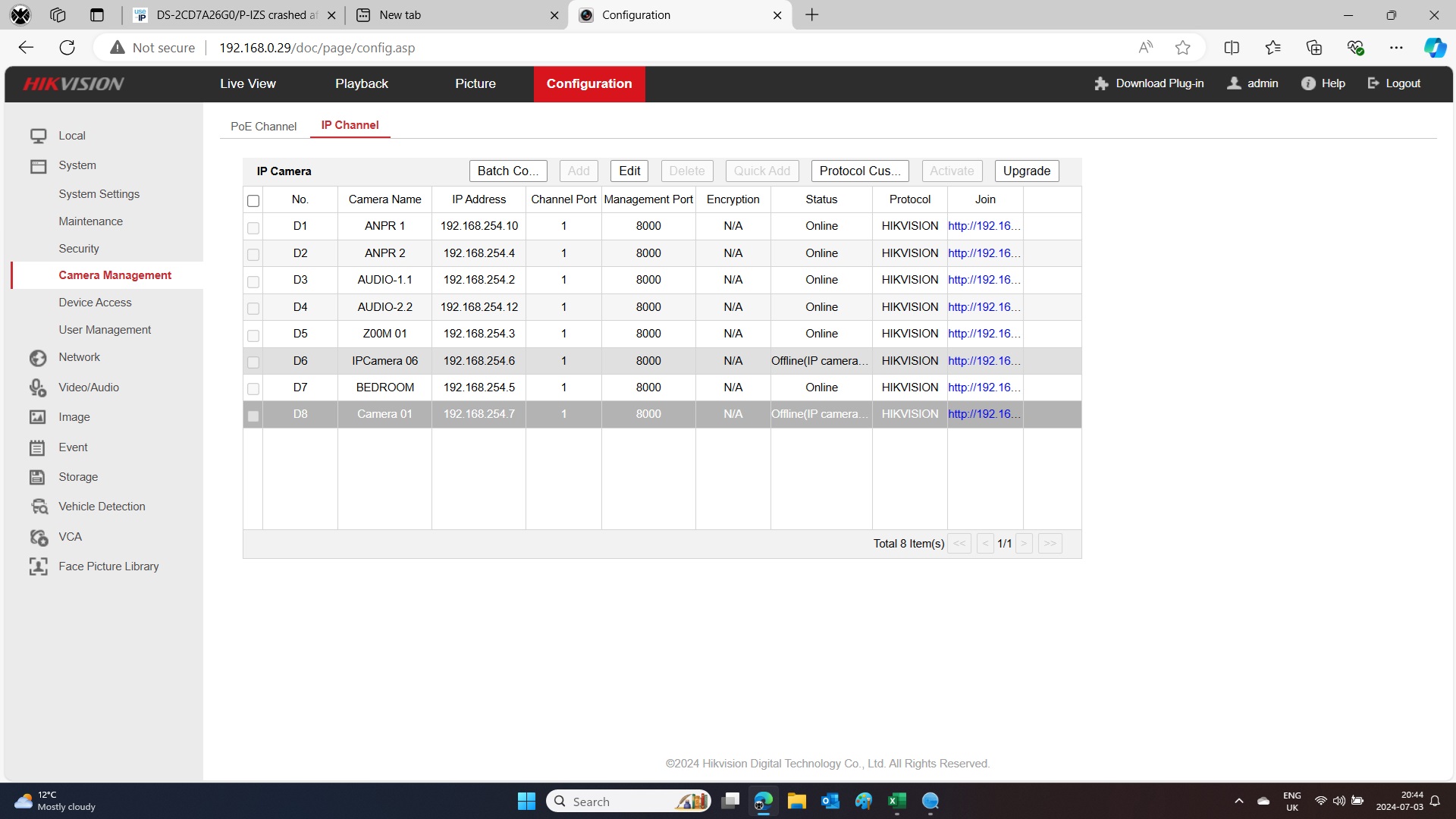The width and height of the screenshot is (1456, 819).
Task: Toggle the select-all checkbox in header
Action: pos(253,201)
